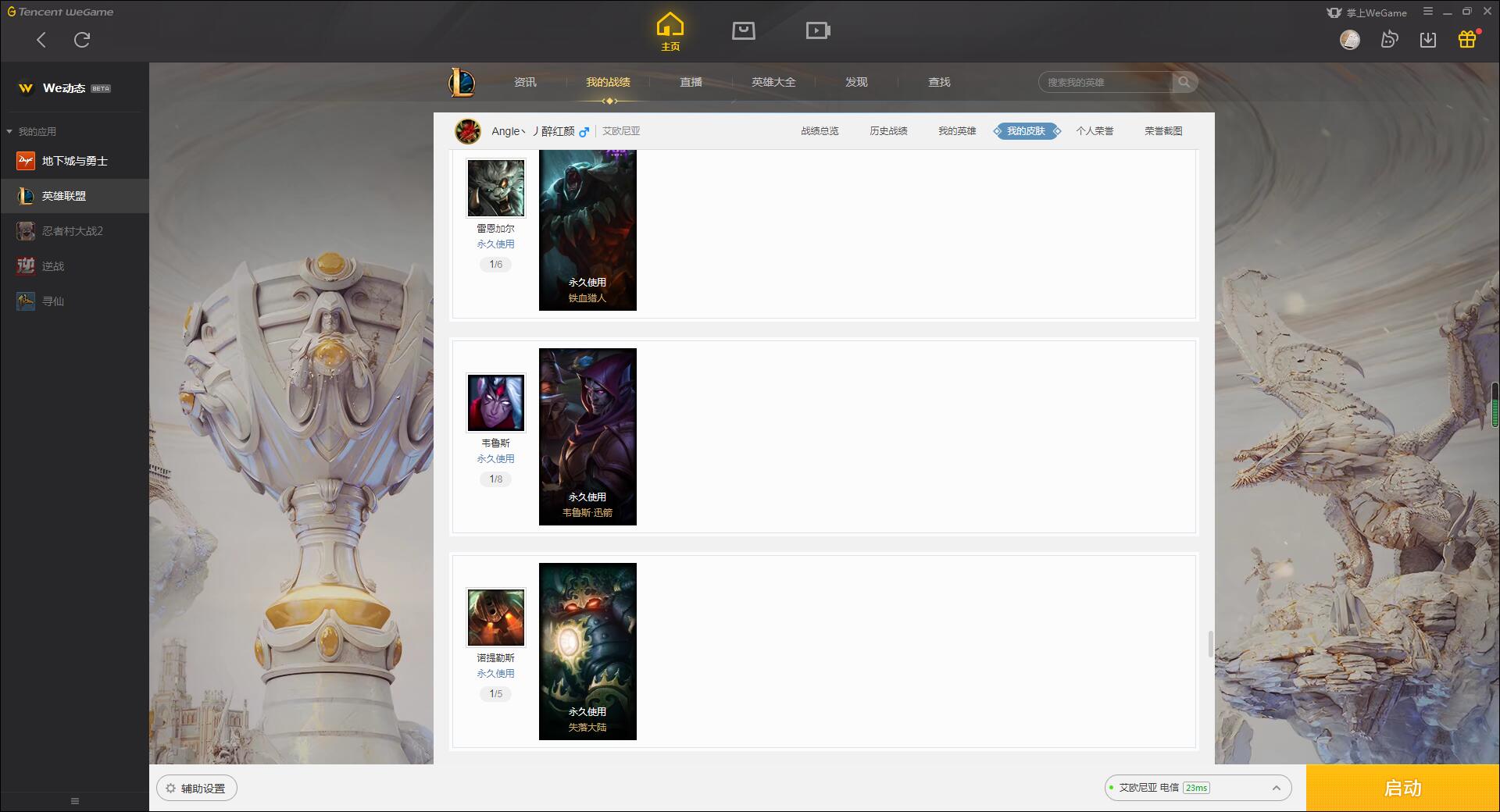Collapse the 我的应用 section
Image resolution: width=1500 pixels, height=812 pixels.
coord(31,131)
